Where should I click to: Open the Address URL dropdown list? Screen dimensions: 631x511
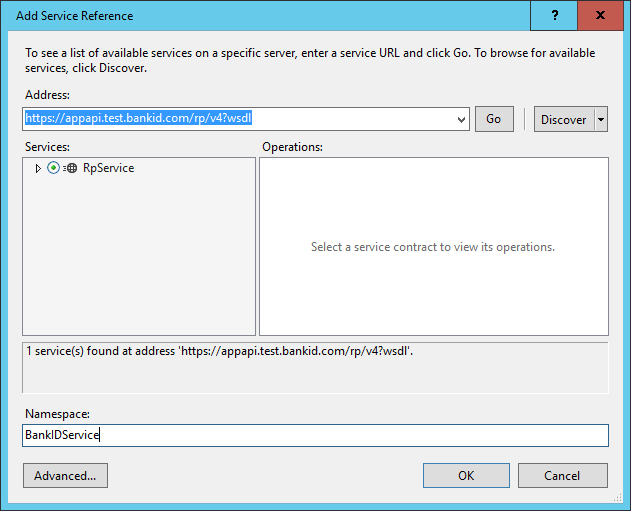tap(461, 119)
